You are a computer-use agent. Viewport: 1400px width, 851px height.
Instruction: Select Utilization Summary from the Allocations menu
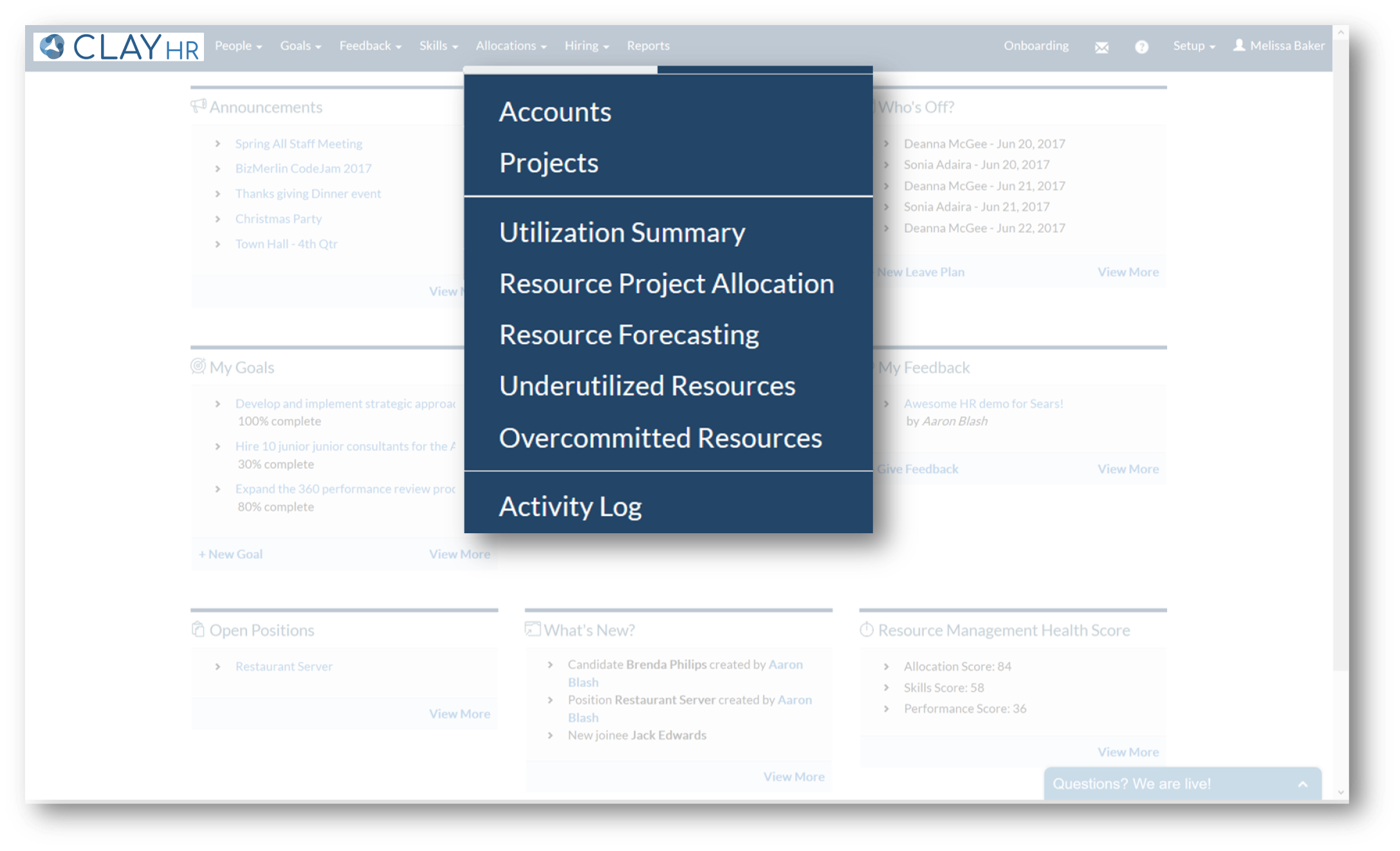click(622, 232)
